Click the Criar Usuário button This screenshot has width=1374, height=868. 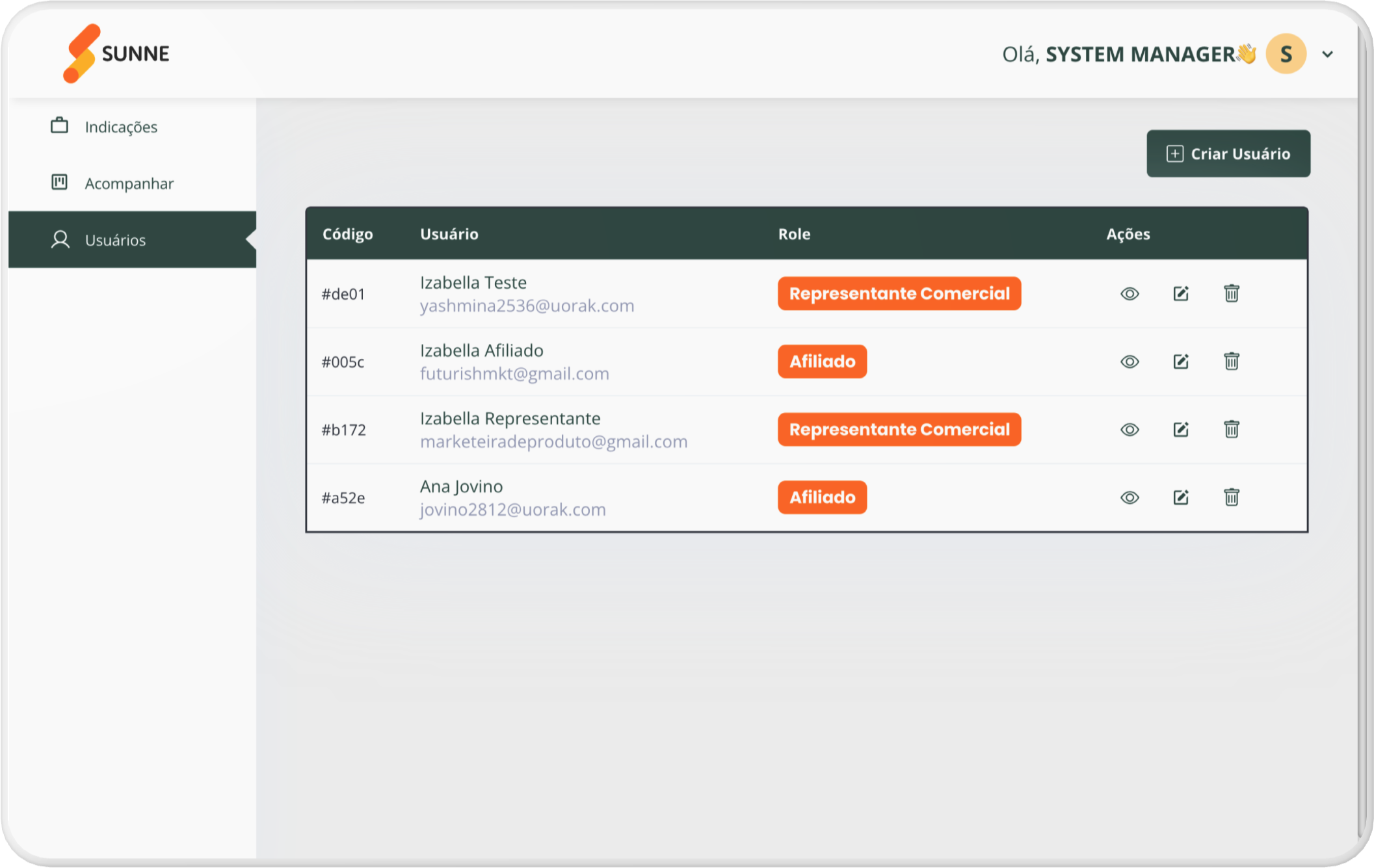click(1228, 153)
